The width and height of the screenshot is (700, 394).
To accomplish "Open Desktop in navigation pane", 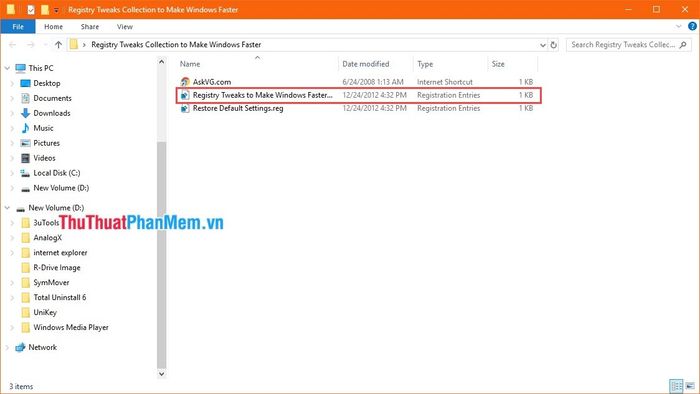I will 46,83.
